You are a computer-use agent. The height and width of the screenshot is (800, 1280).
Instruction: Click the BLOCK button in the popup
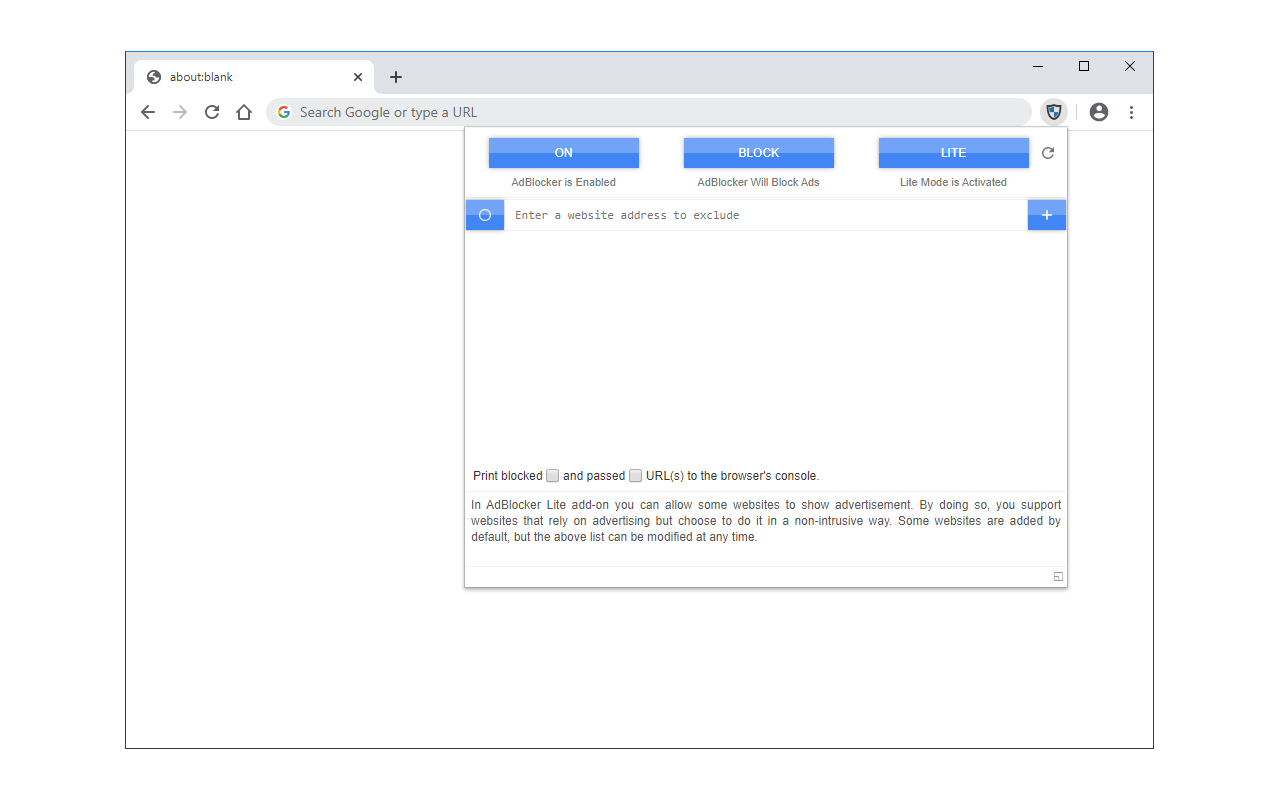(x=758, y=152)
